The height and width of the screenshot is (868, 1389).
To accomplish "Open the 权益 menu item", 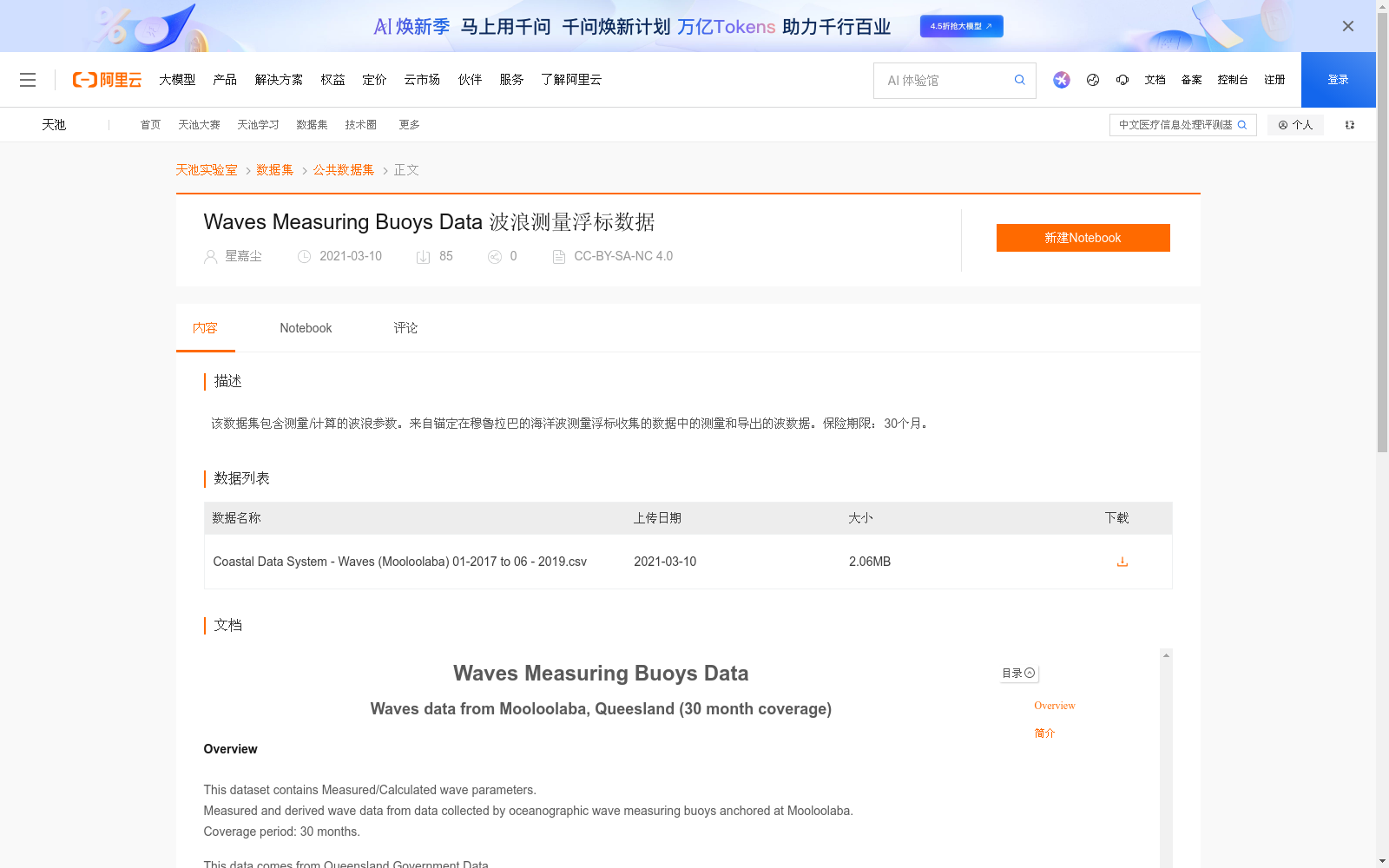I will (332, 80).
